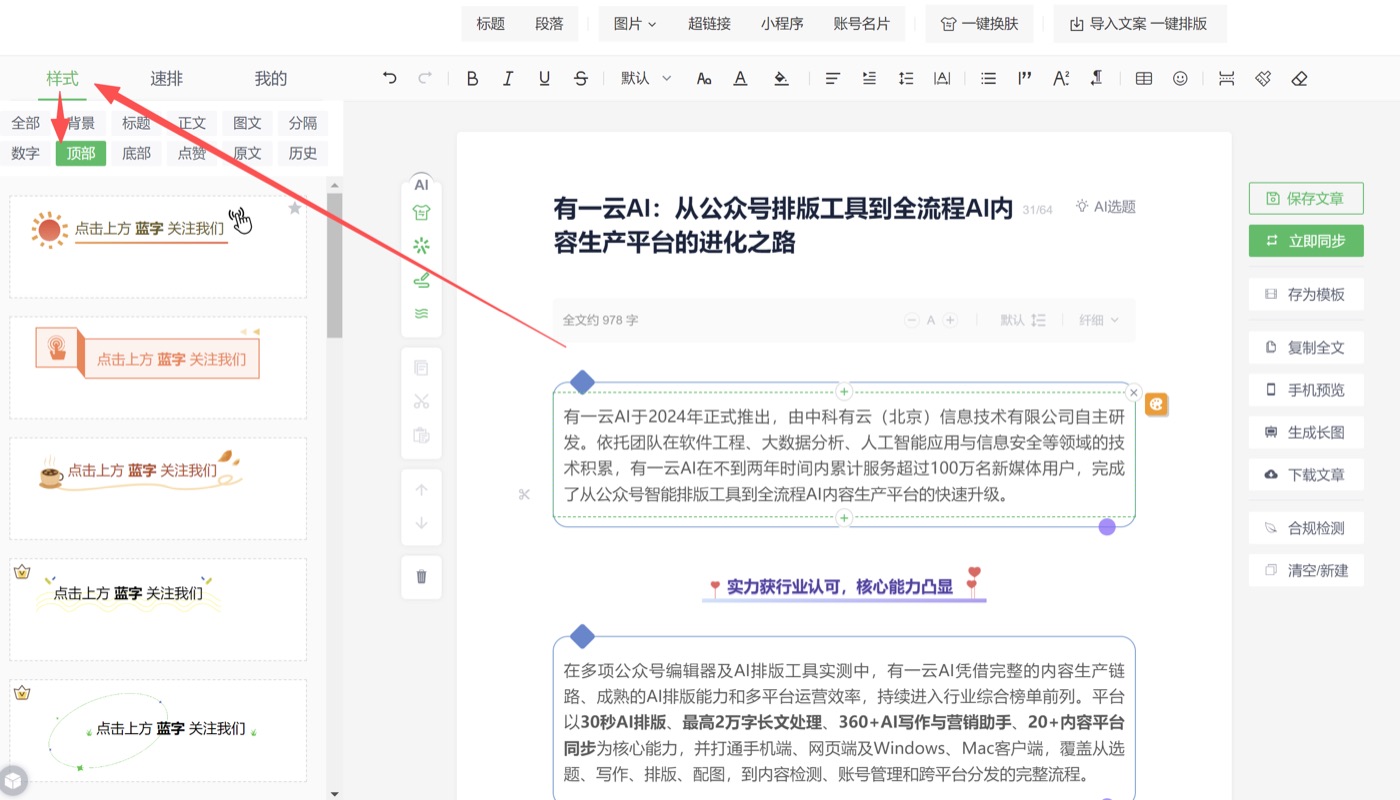Click the 默认 spacing control in word count bar
This screenshot has width=1400, height=800.
pos(1023,320)
